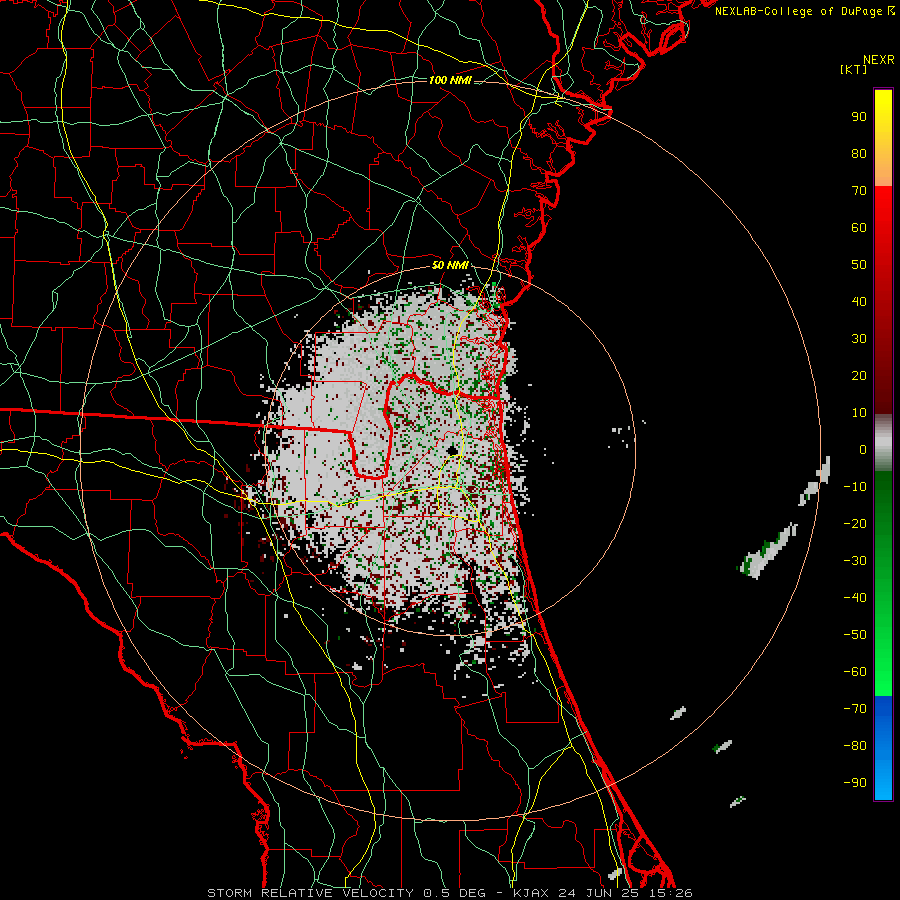Click the -60 value on the velocity scale
Viewport: 900px width, 900px height.
tap(855, 672)
